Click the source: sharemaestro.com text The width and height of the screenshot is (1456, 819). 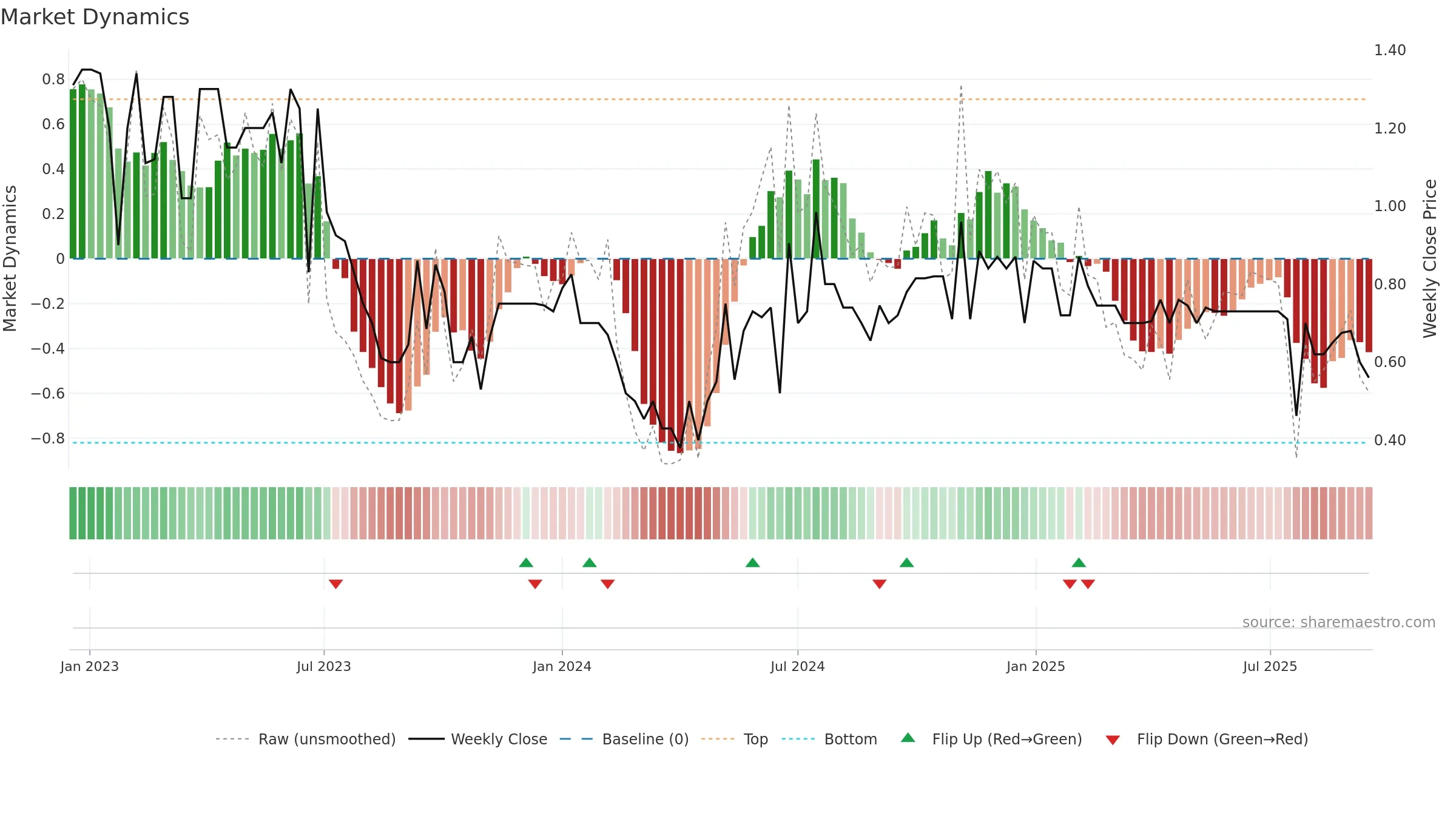point(1339,622)
